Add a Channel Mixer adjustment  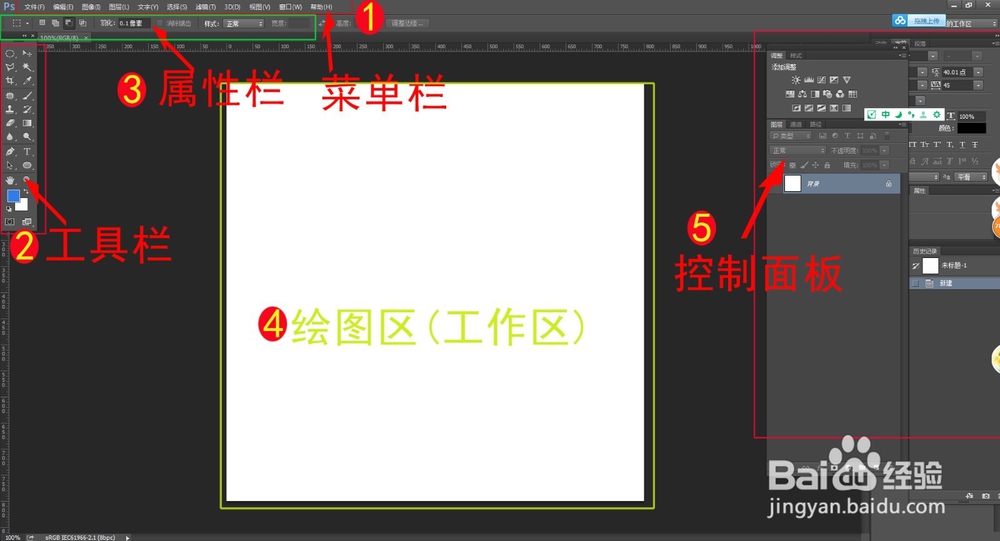[840, 94]
